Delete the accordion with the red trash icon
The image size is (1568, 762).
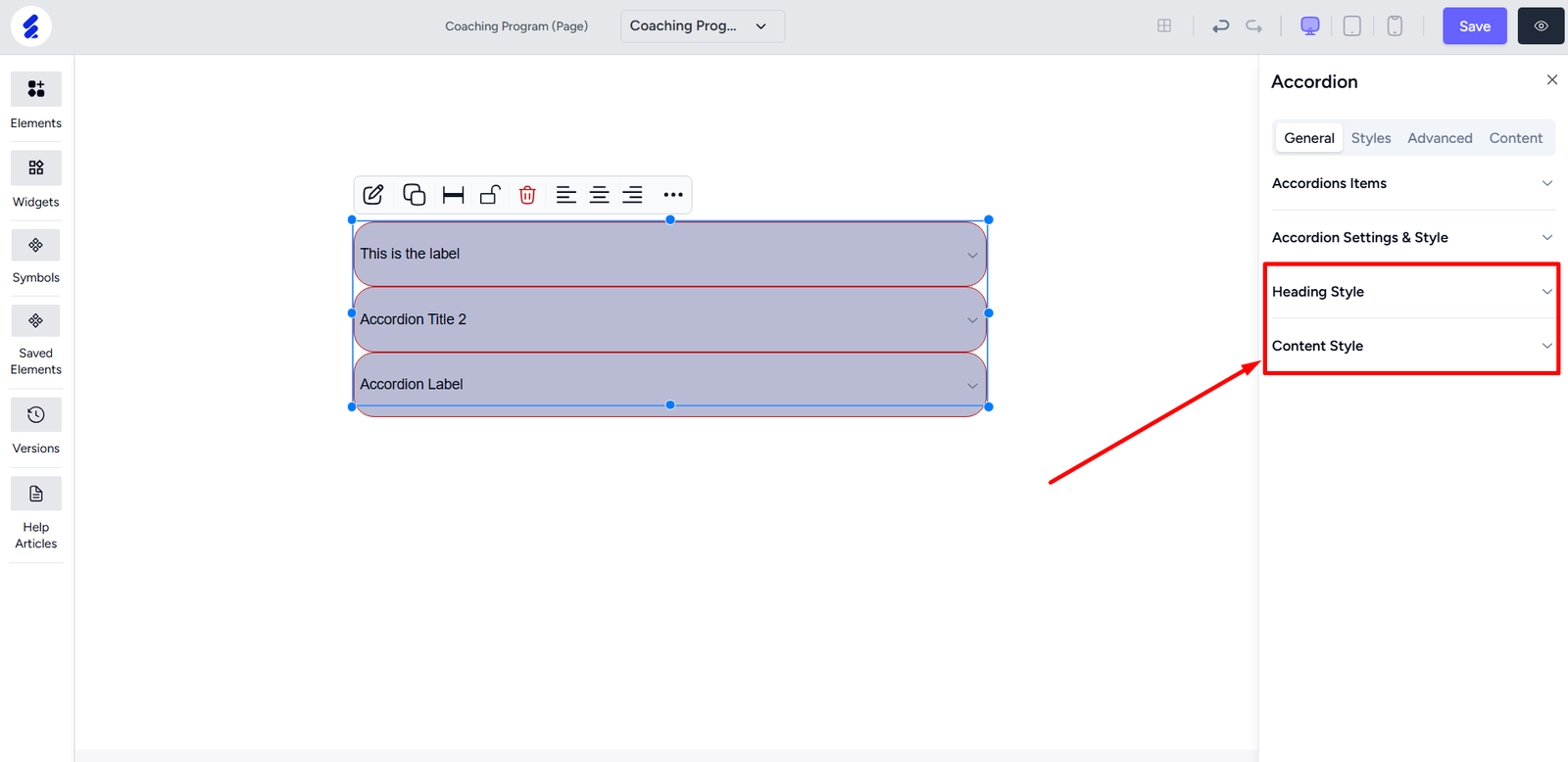527,195
